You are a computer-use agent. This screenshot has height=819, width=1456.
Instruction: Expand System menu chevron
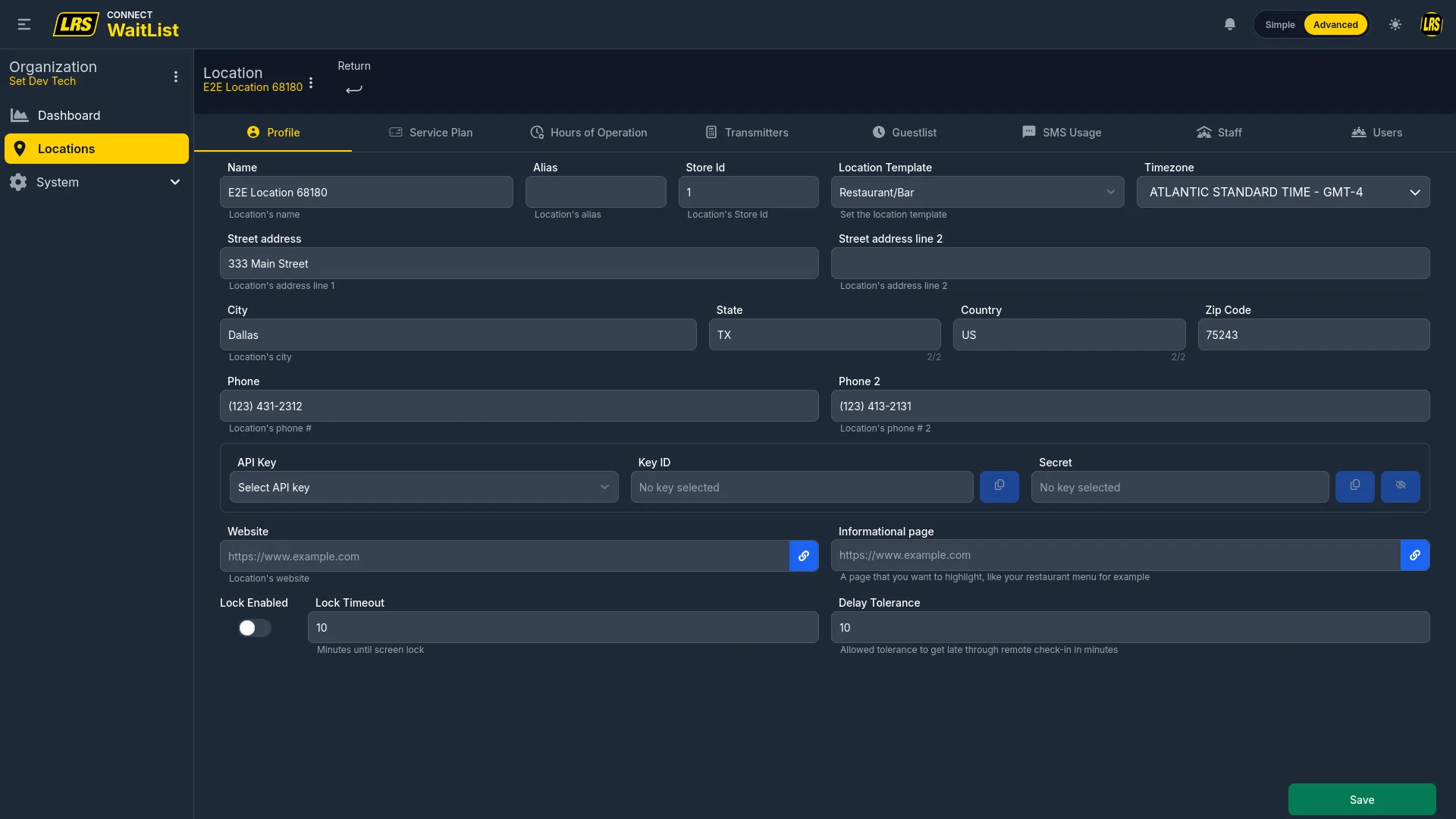coord(175,182)
